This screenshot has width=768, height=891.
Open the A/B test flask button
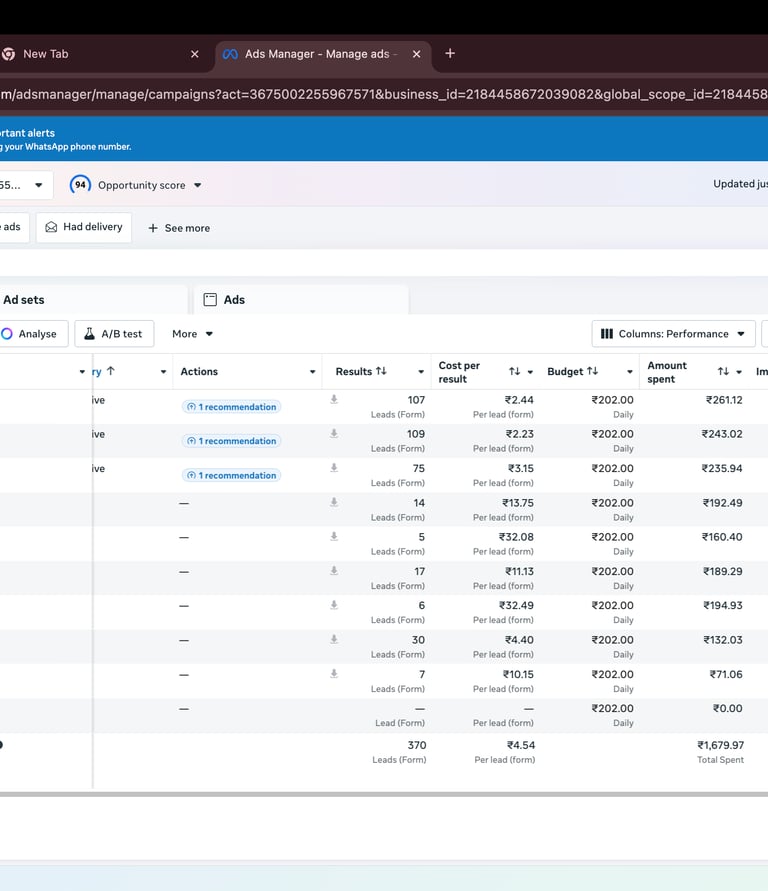[x=114, y=334]
